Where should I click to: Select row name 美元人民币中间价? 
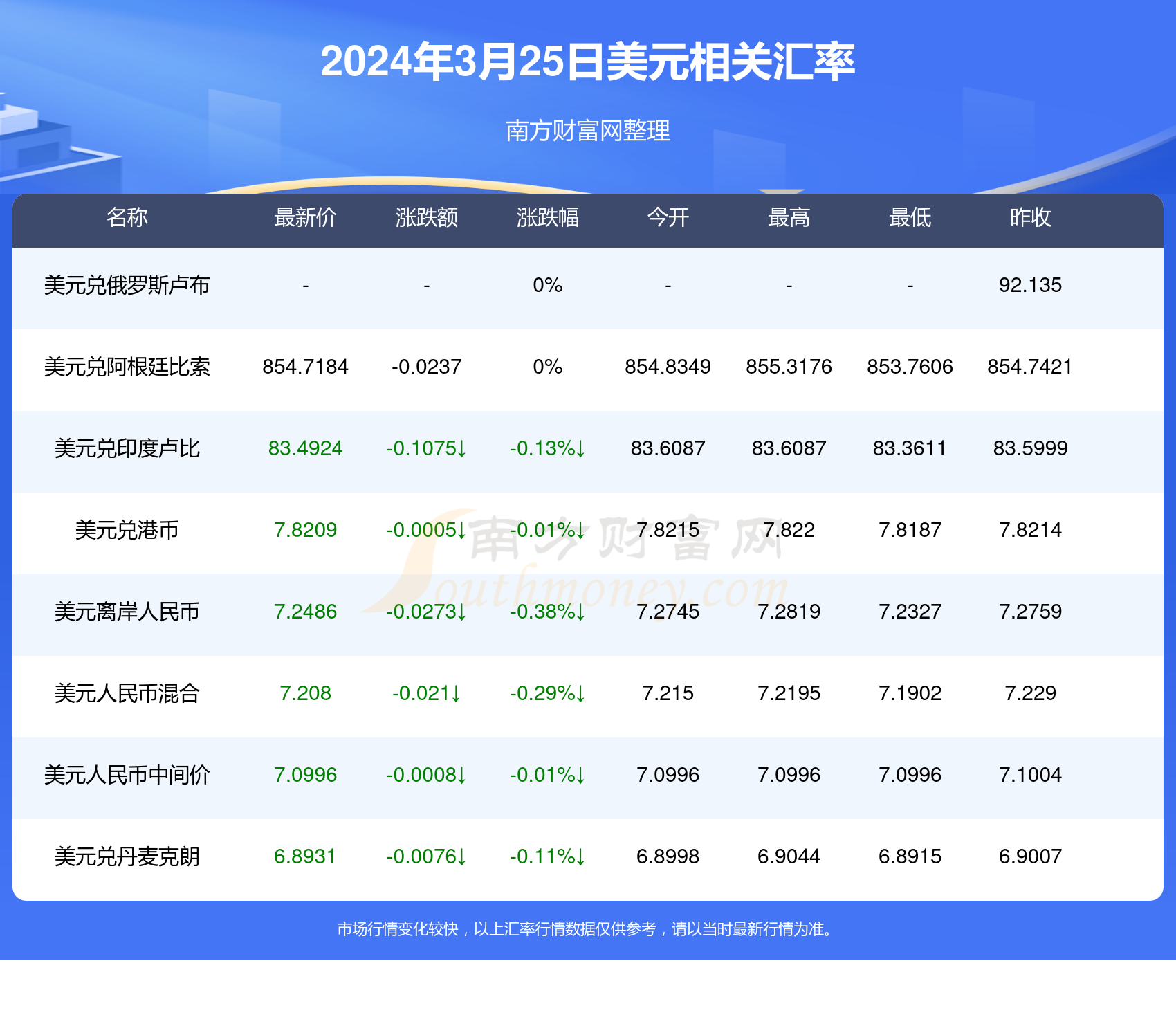pyautogui.click(x=127, y=775)
